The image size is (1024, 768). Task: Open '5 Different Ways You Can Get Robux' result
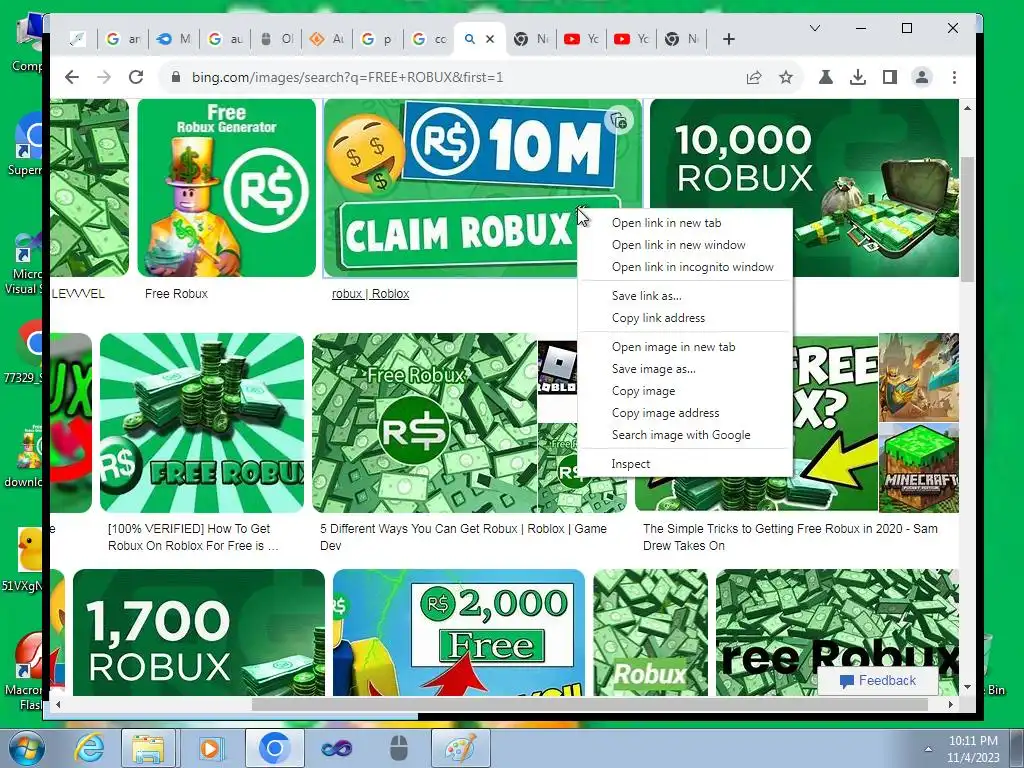point(463,537)
